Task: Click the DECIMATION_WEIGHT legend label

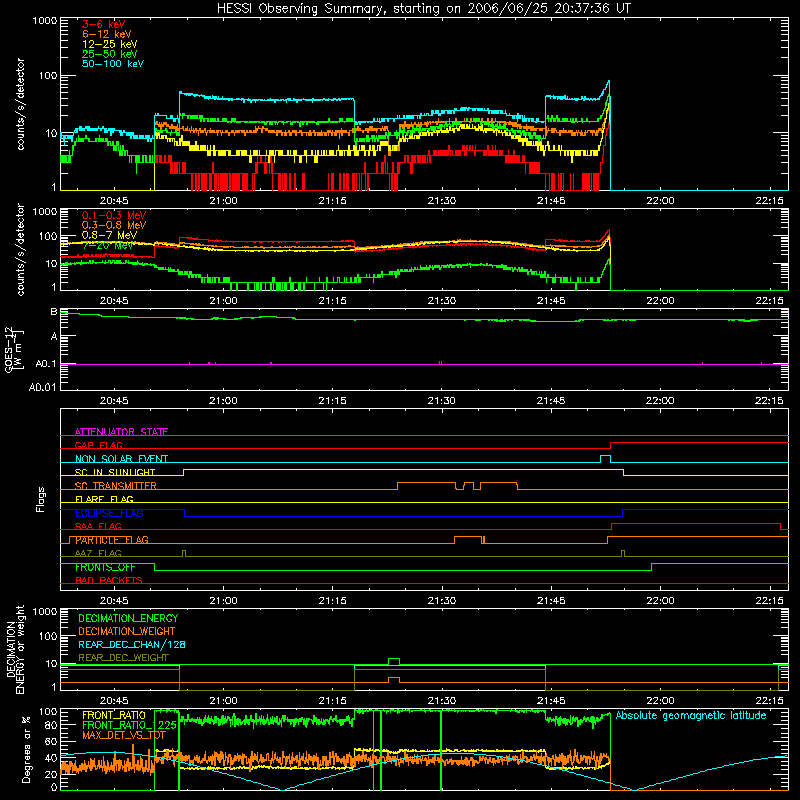Action: [x=127, y=631]
